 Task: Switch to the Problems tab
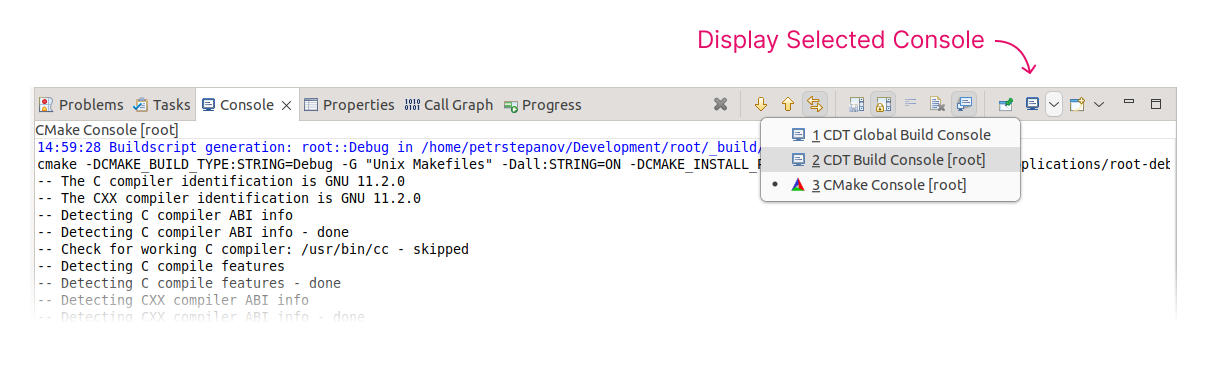pos(82,105)
